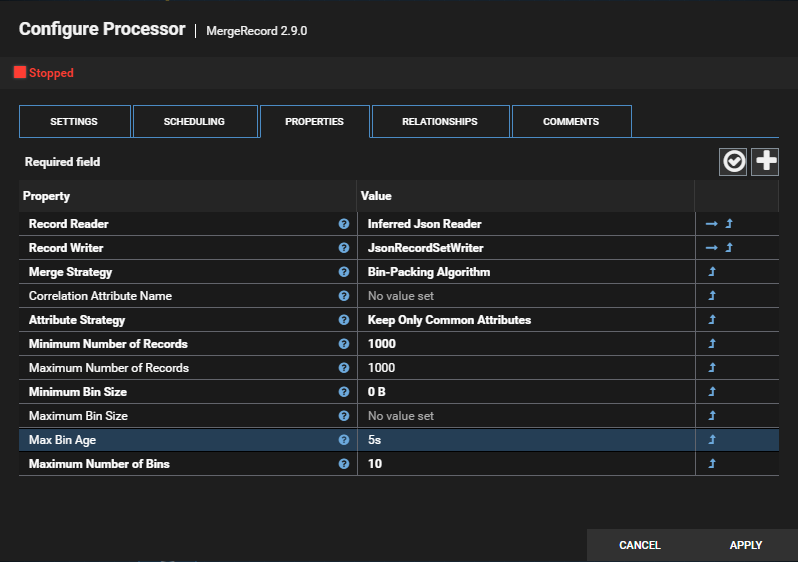Go to JsonRecordSetWriter service arrow
Screen dimensions: 798x562
[x=711, y=247]
